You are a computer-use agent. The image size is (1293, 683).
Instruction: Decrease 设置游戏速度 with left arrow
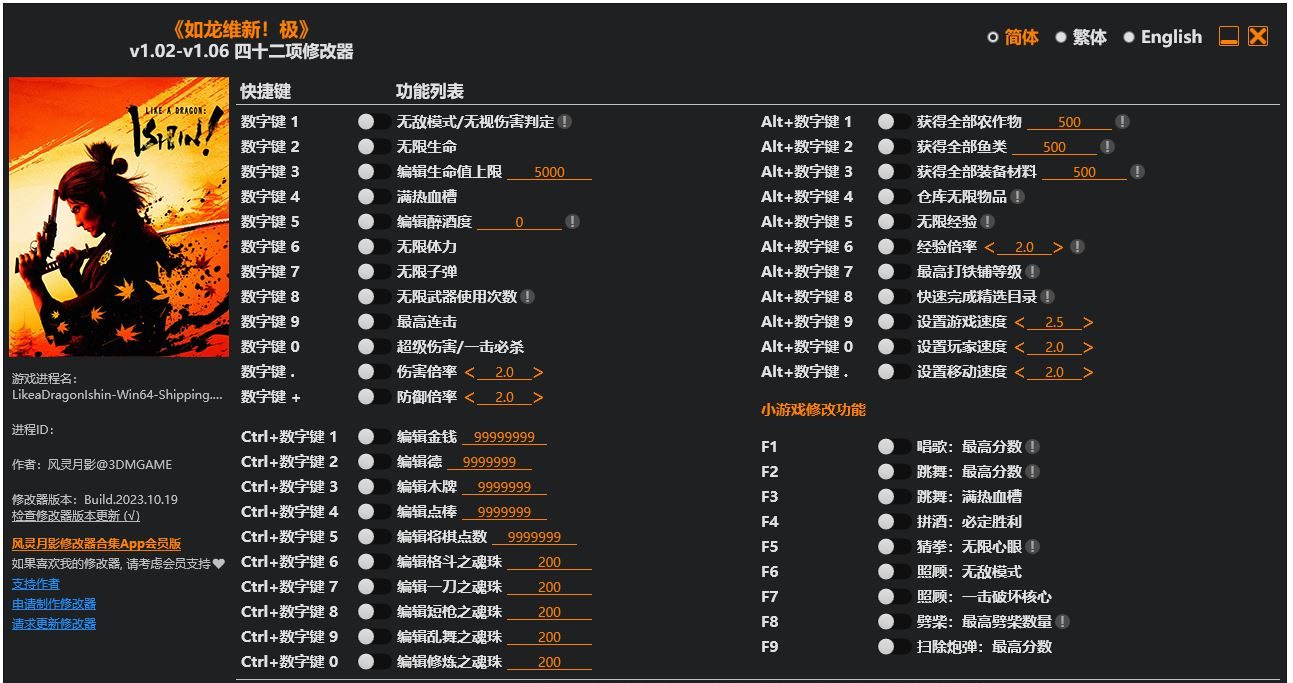[1020, 322]
